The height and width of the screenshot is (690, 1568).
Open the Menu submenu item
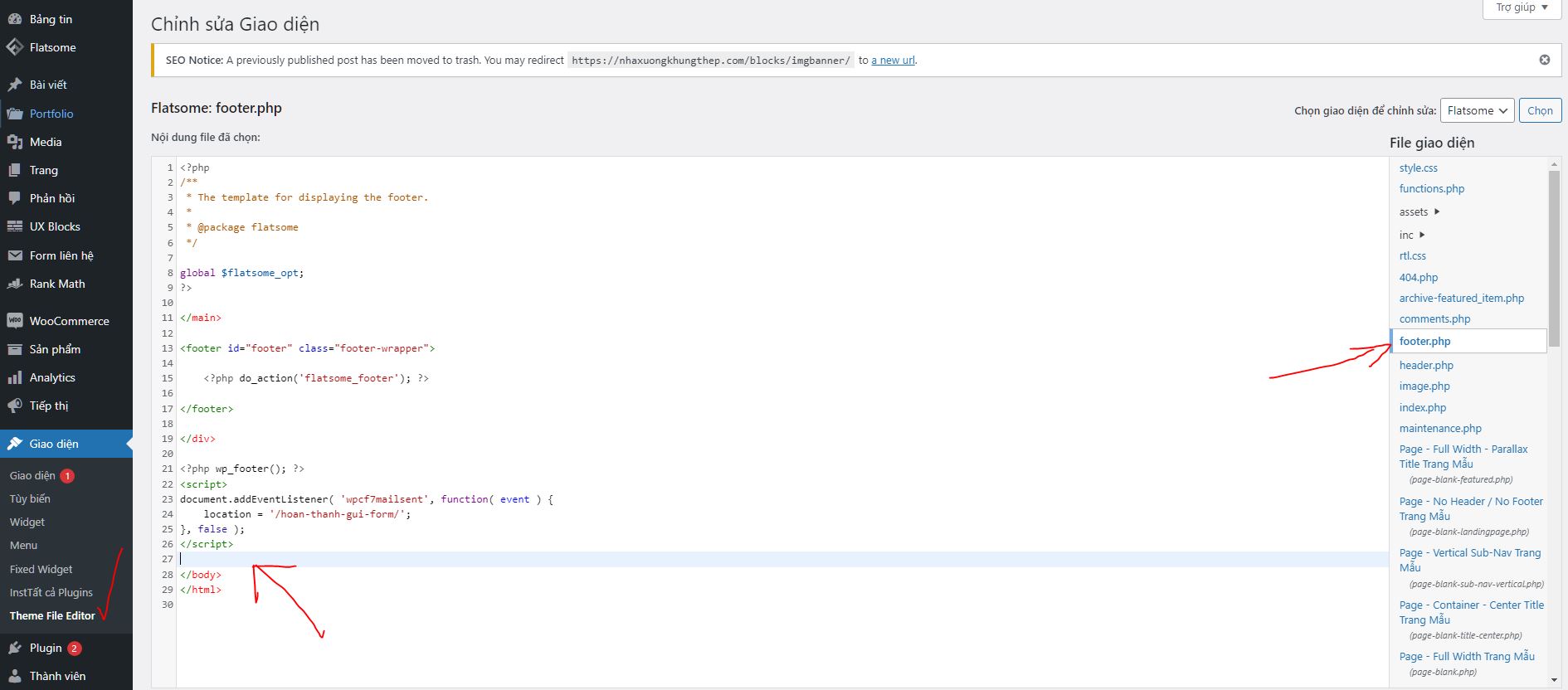click(x=23, y=545)
